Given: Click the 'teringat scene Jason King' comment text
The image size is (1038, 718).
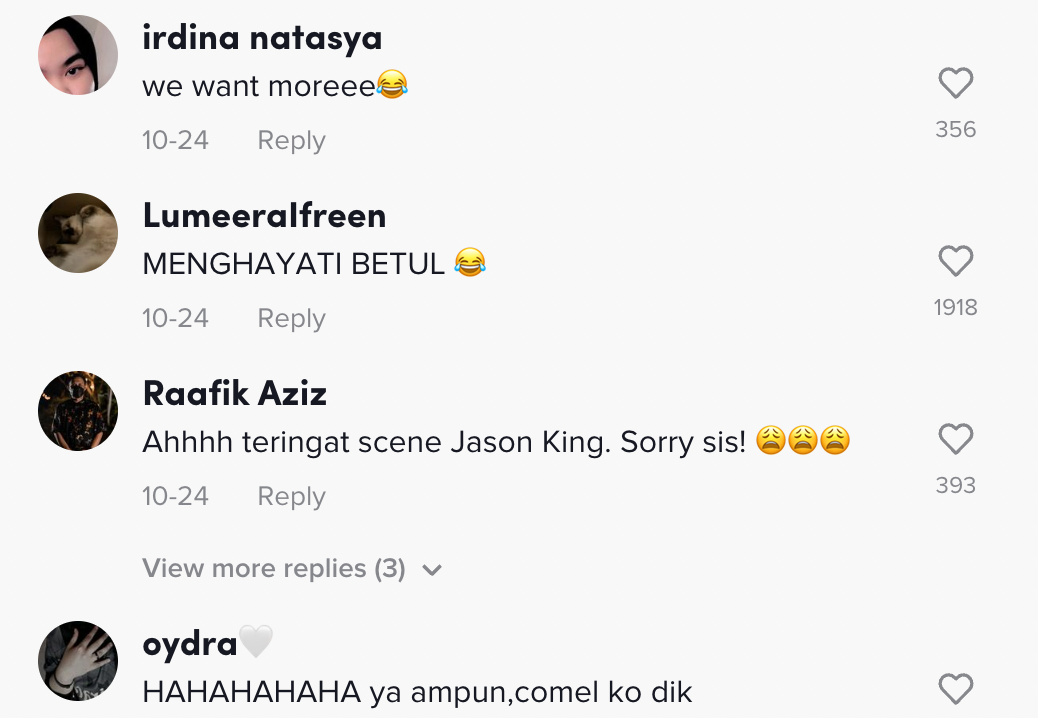Looking at the screenshot, I should point(444,442).
